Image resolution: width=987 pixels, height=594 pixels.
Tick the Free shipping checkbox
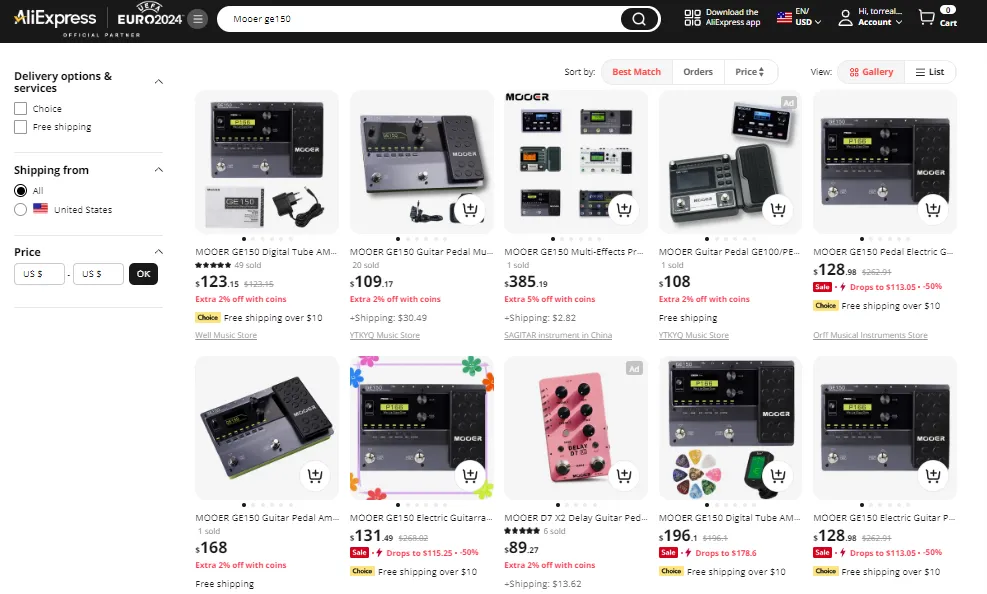21,127
